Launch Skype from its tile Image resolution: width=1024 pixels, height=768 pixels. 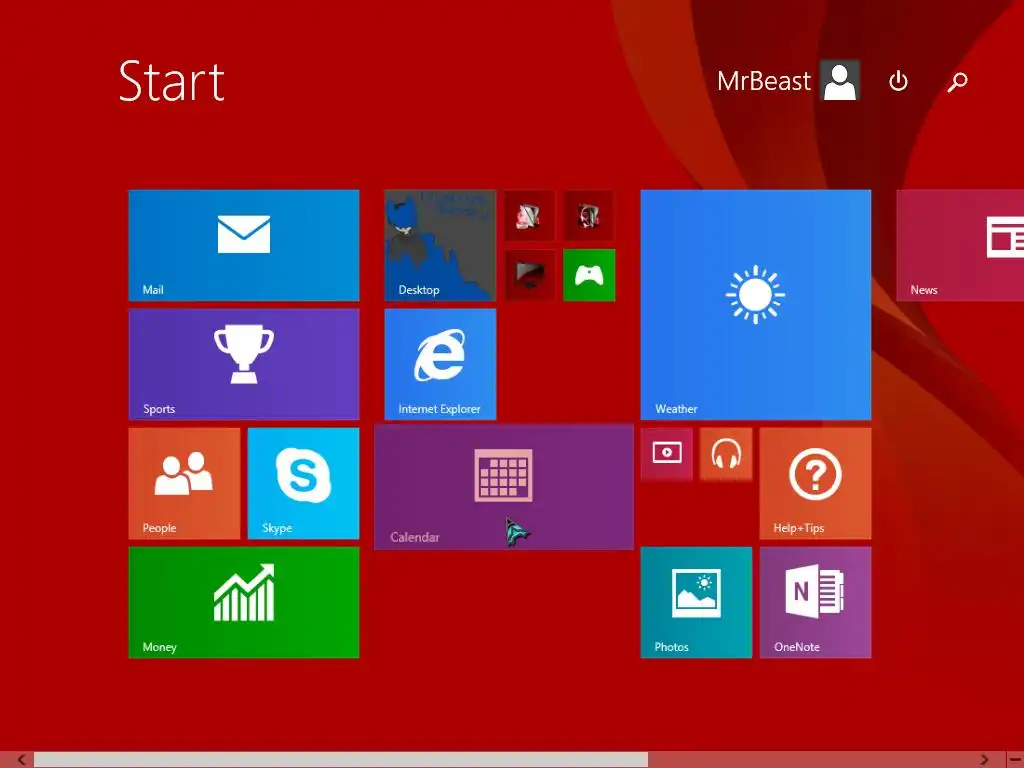coord(304,483)
